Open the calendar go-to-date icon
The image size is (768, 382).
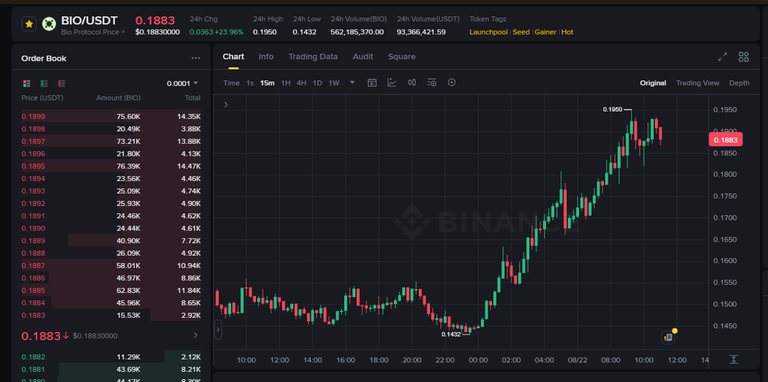tap(372, 83)
